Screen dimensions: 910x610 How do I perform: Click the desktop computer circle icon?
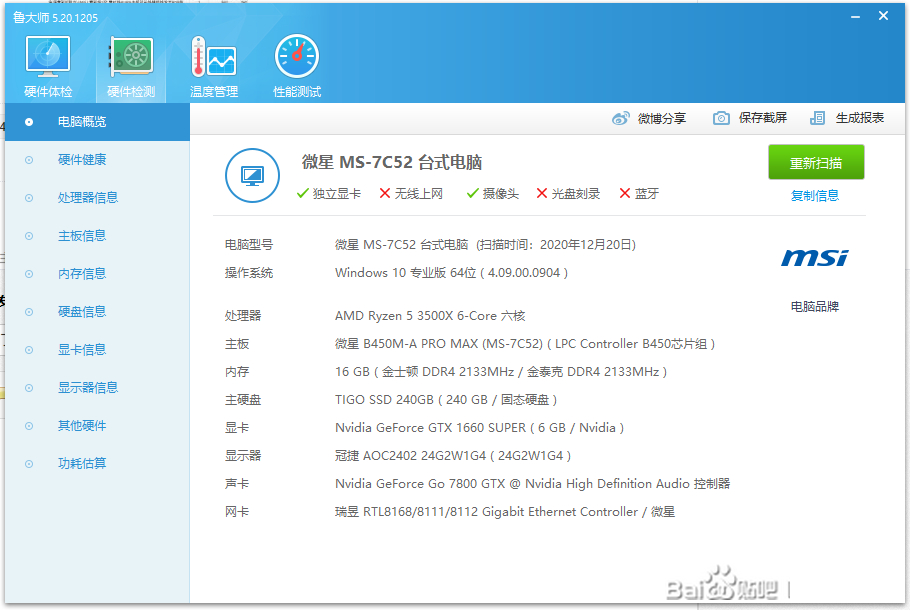point(252,175)
